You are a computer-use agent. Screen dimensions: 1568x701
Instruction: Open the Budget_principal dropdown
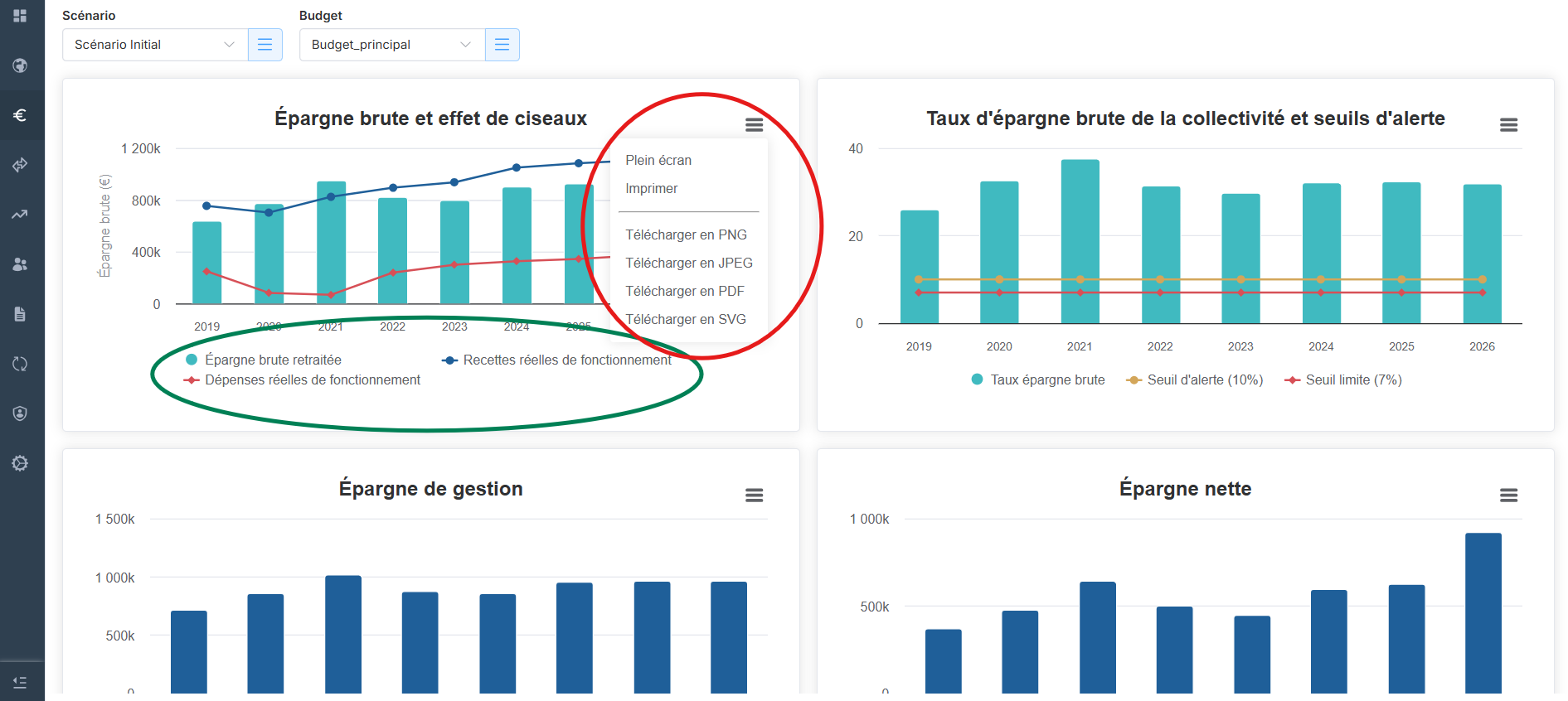coord(391,45)
